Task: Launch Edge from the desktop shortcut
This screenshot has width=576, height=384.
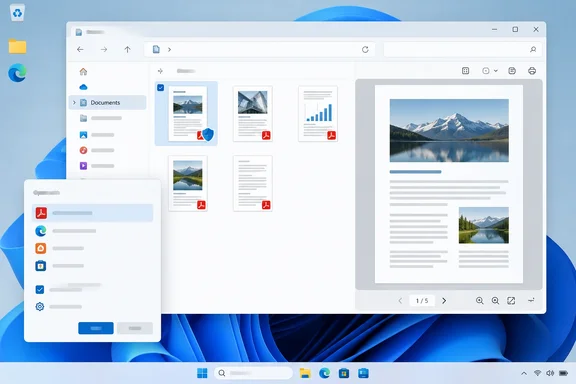Action: [17, 72]
